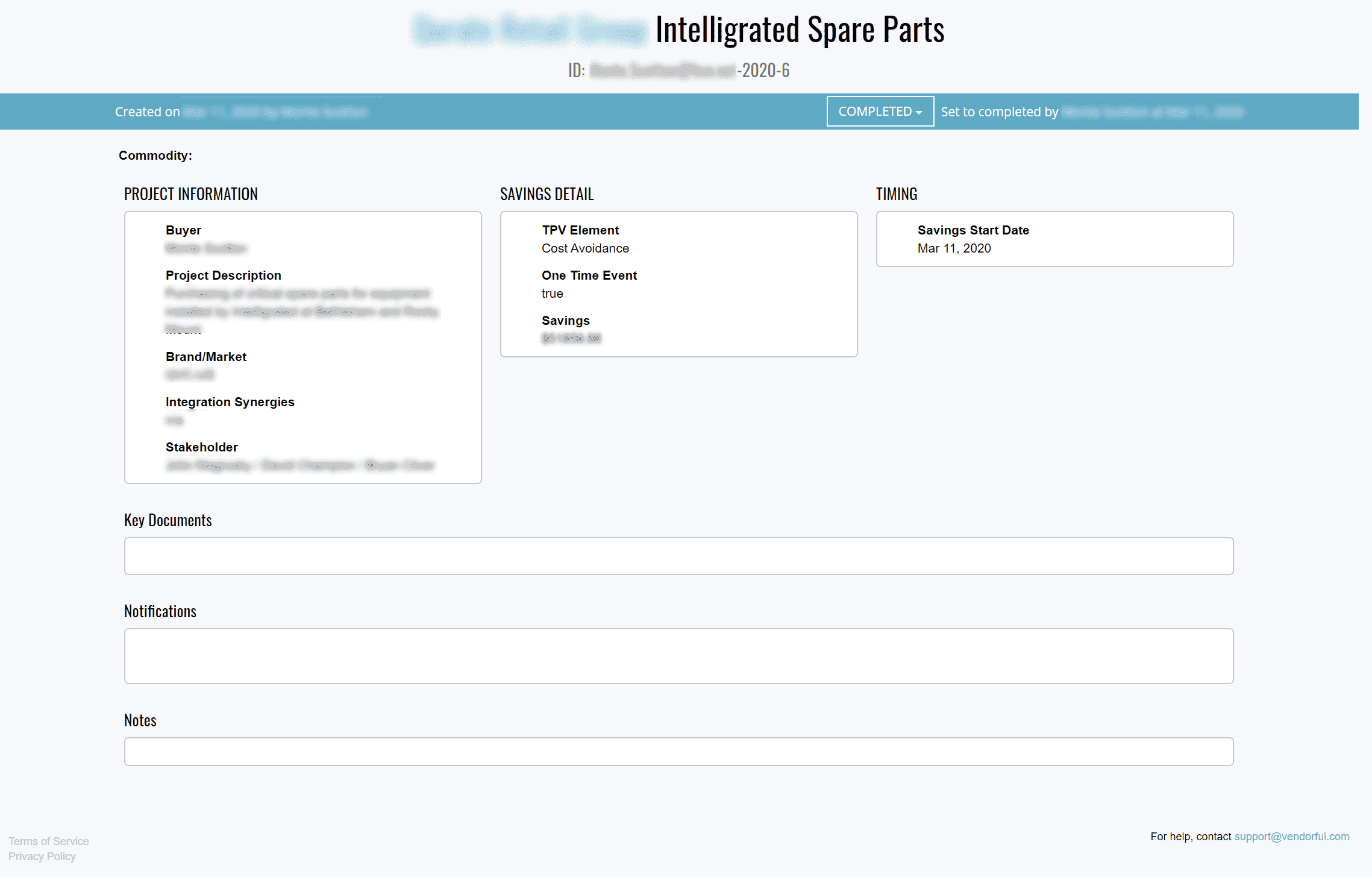Select the Project Description label
The image size is (1372, 877).
tap(224, 275)
